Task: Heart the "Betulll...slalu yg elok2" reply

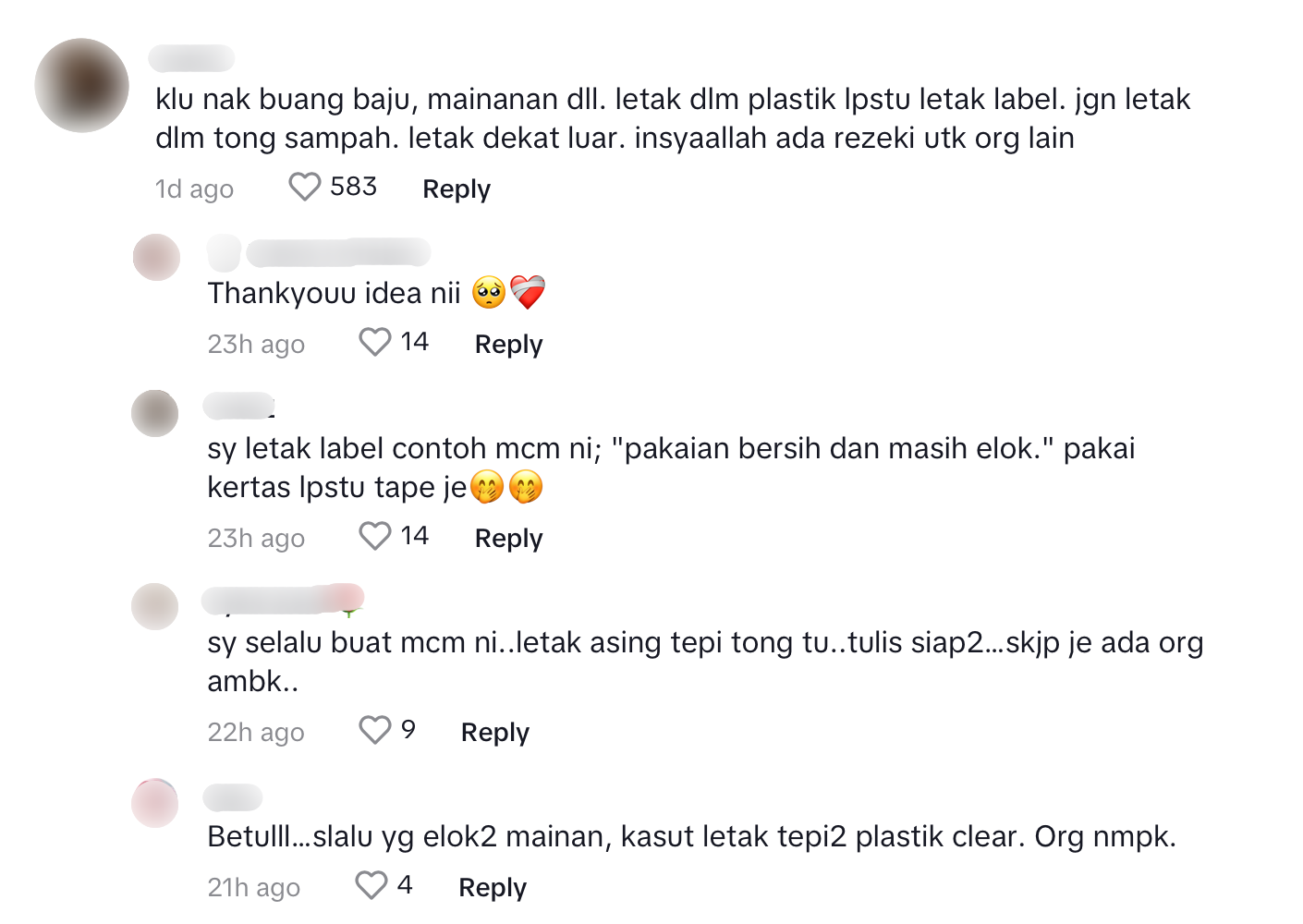Action: point(371,885)
